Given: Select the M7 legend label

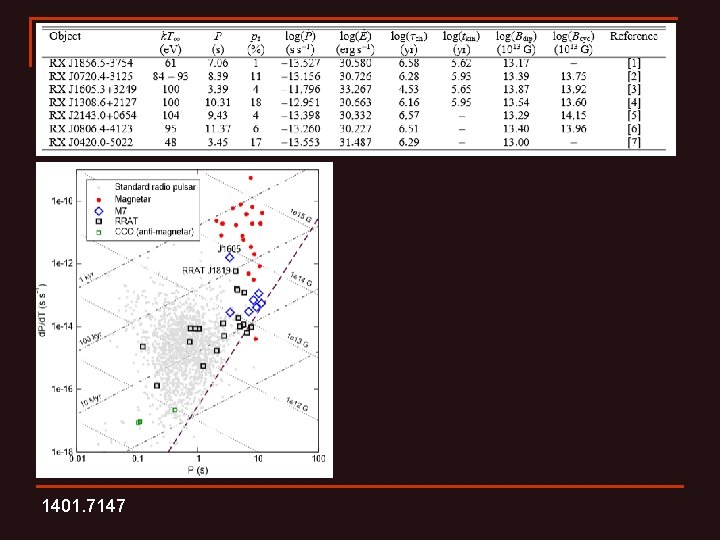Looking at the screenshot, I should click(x=121, y=211).
